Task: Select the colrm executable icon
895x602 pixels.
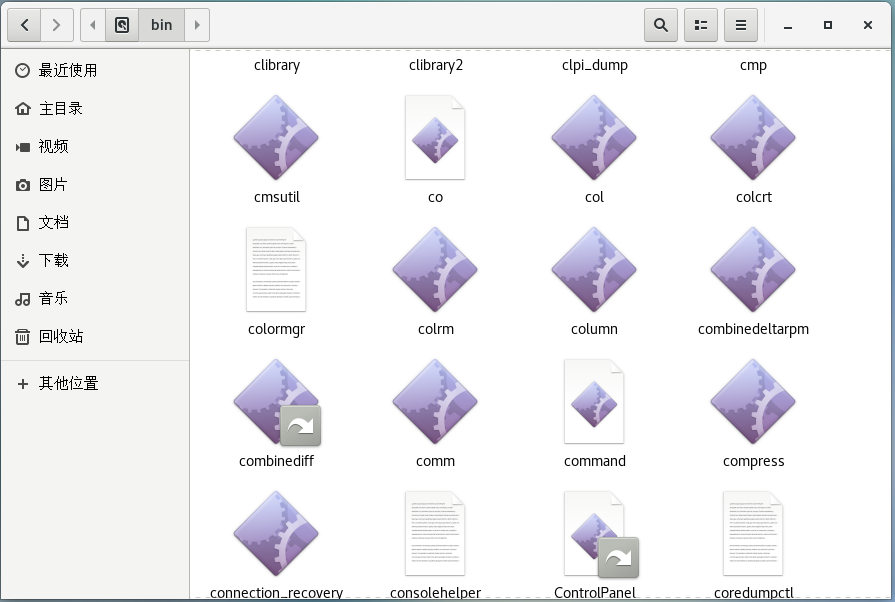Action: click(435, 269)
